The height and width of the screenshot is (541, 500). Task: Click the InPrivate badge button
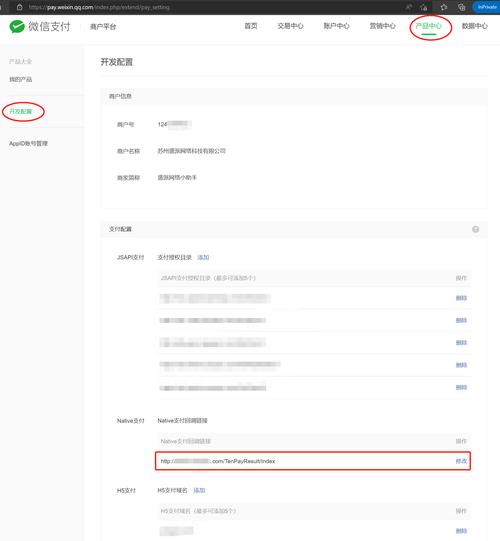tap(487, 7)
